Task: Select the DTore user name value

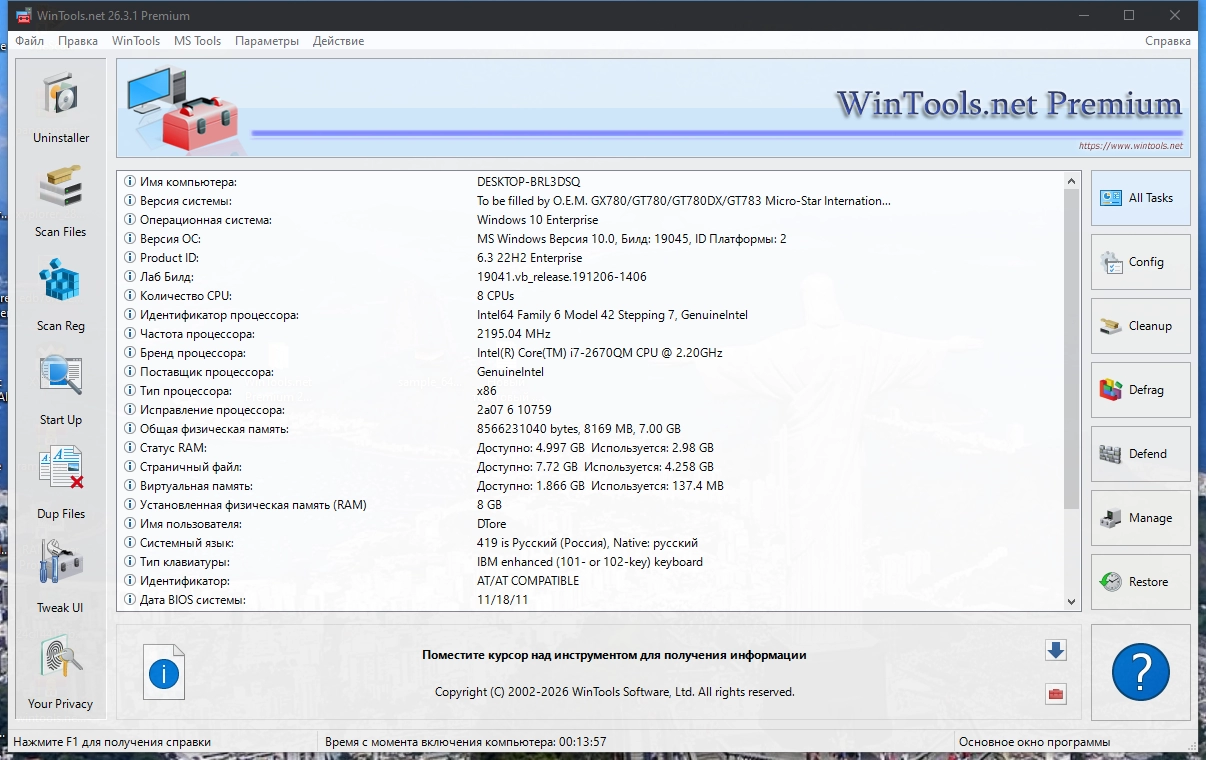Action: (x=492, y=524)
